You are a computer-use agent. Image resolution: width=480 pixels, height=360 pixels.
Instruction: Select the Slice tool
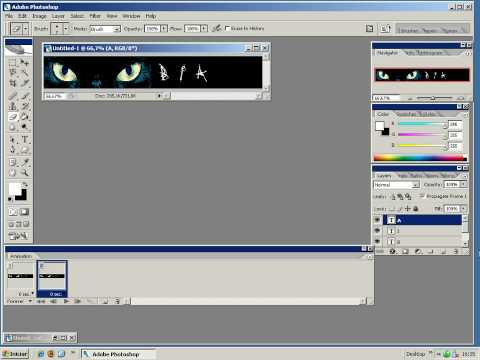(x=24, y=83)
